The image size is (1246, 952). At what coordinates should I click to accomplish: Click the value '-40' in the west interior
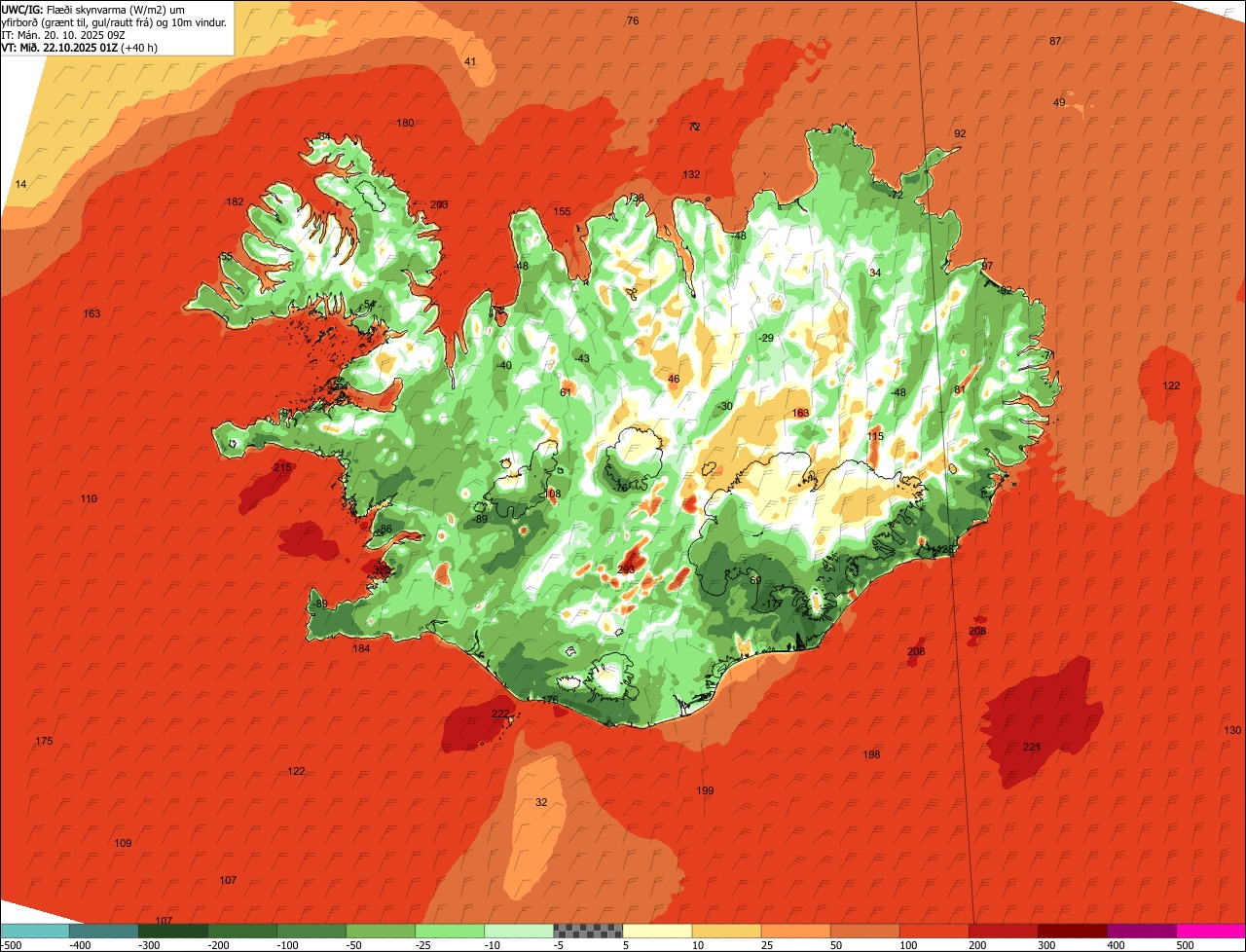click(503, 365)
